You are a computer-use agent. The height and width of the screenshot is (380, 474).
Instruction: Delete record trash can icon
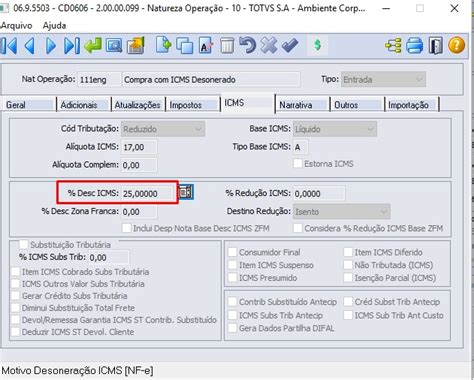[x=227, y=46]
